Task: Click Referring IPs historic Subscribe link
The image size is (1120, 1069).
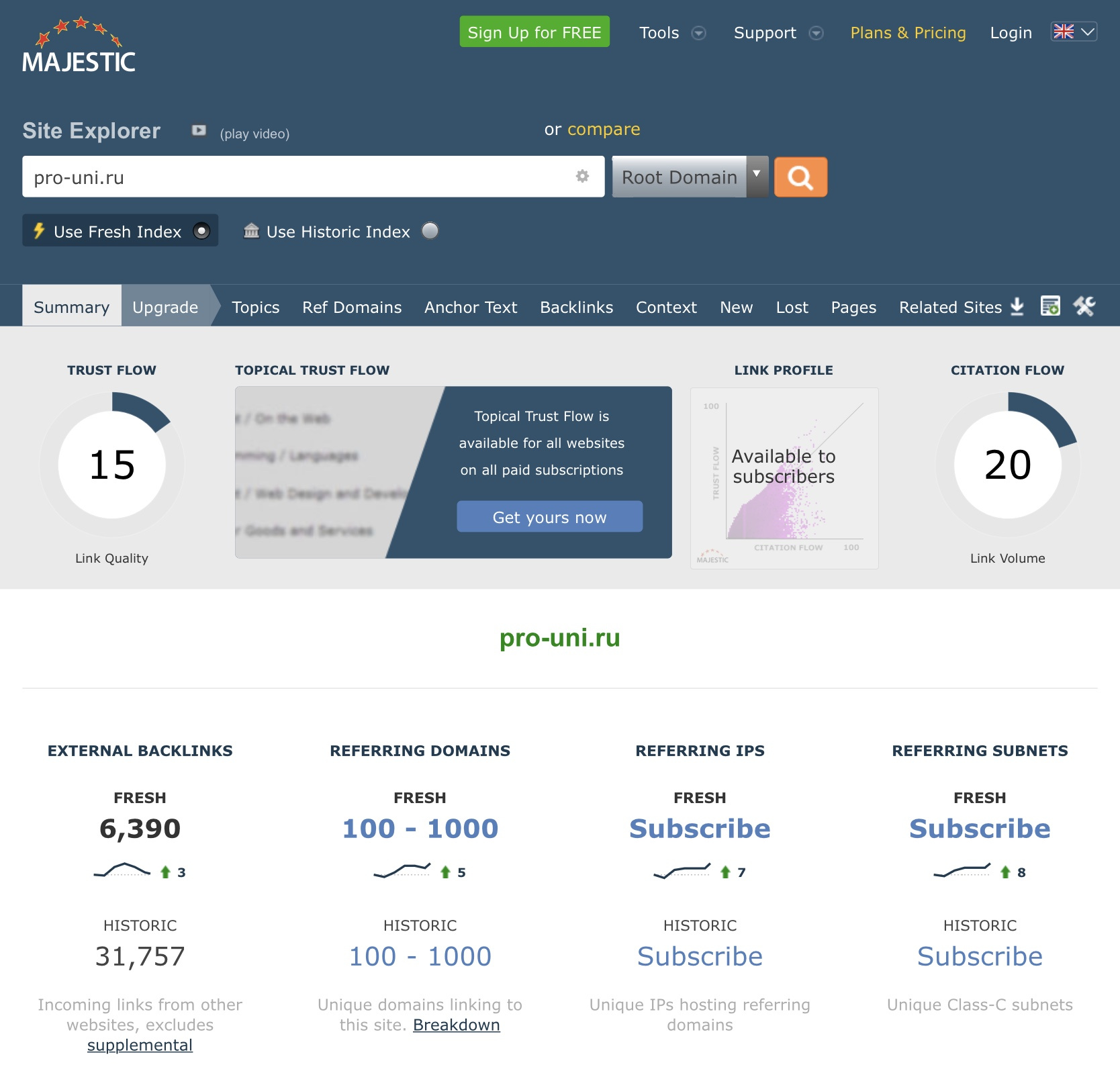Action: (x=700, y=956)
